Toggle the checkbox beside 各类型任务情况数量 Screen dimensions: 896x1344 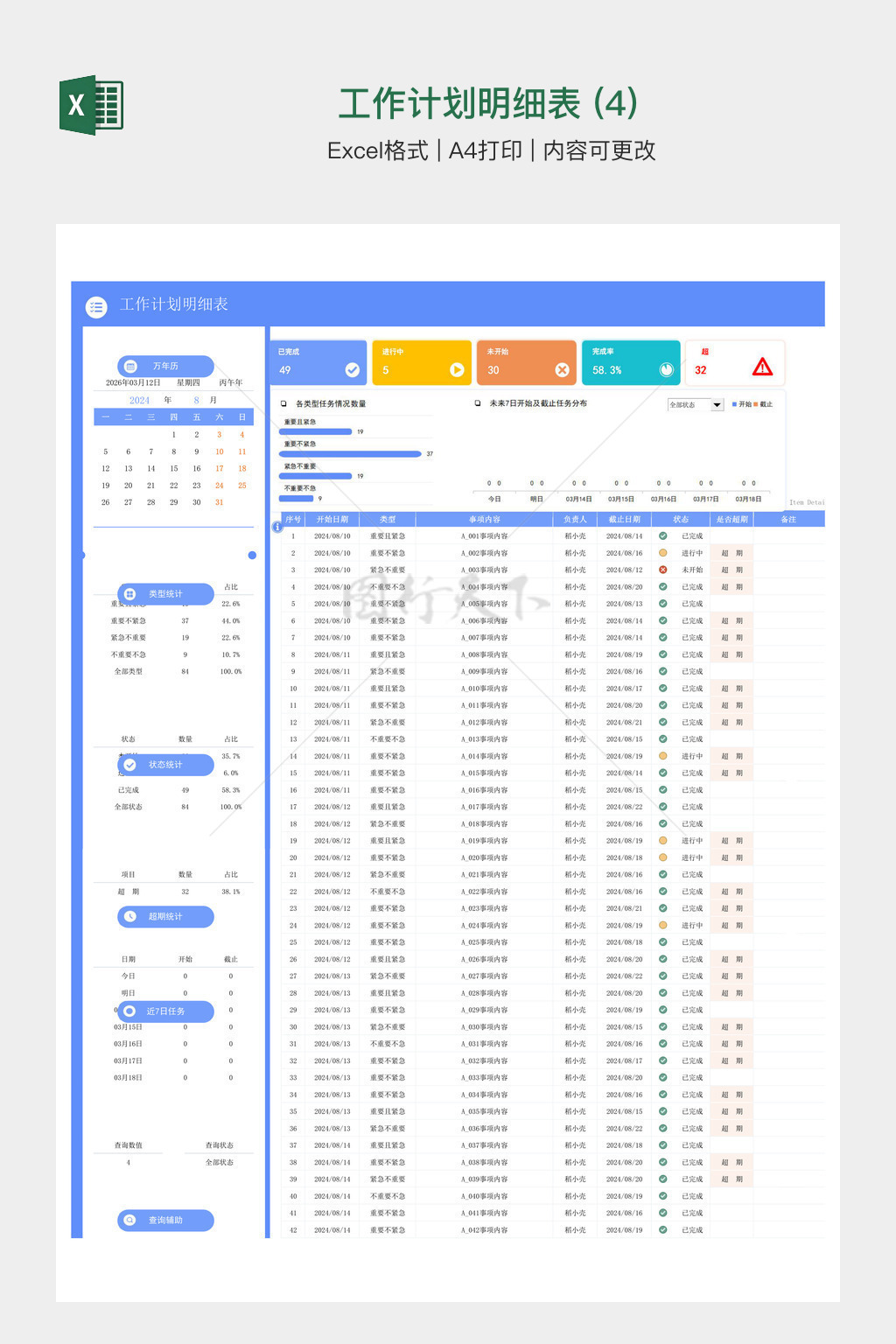283,403
